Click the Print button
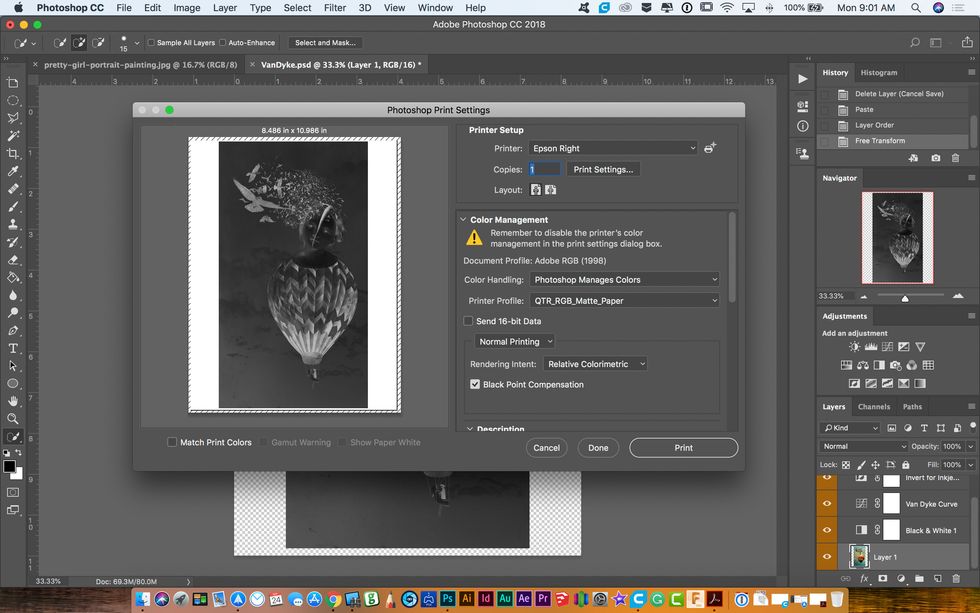 pos(683,447)
